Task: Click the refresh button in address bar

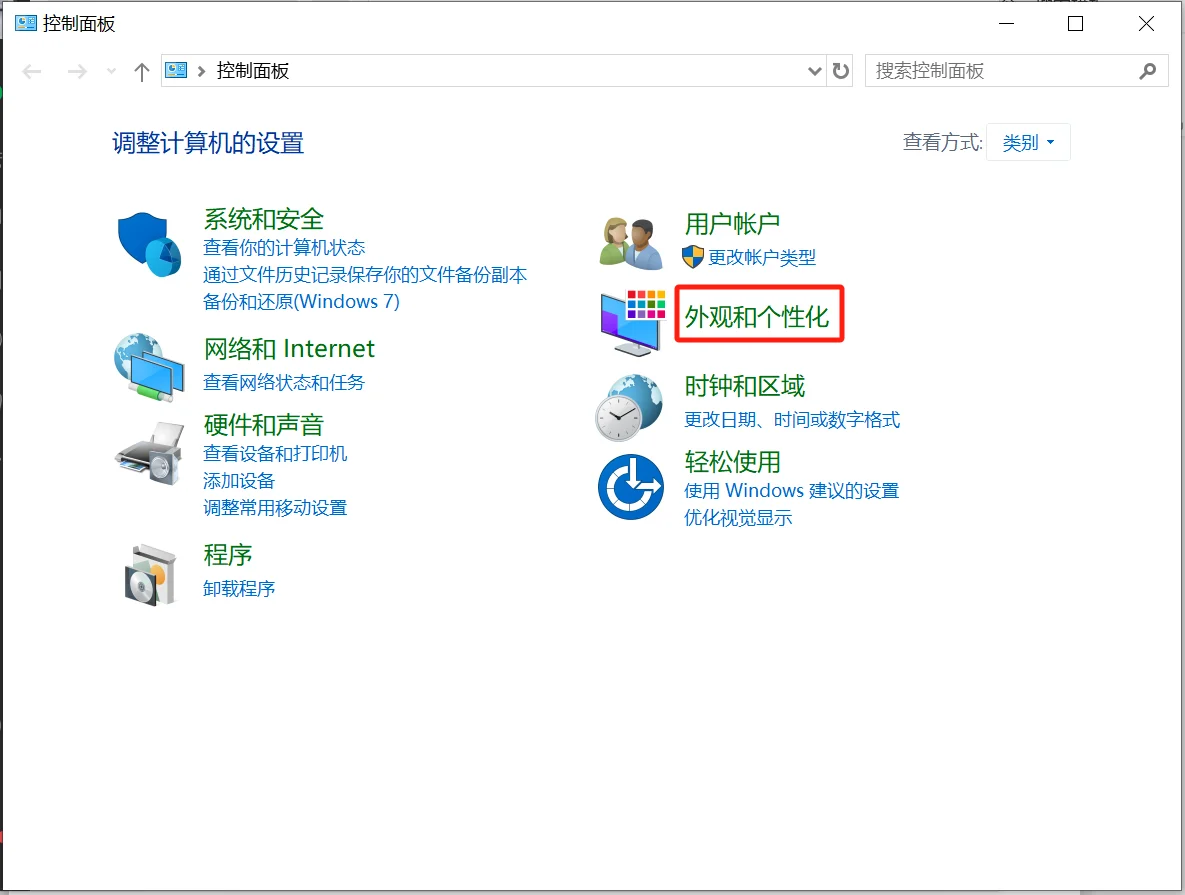Action: pyautogui.click(x=840, y=70)
